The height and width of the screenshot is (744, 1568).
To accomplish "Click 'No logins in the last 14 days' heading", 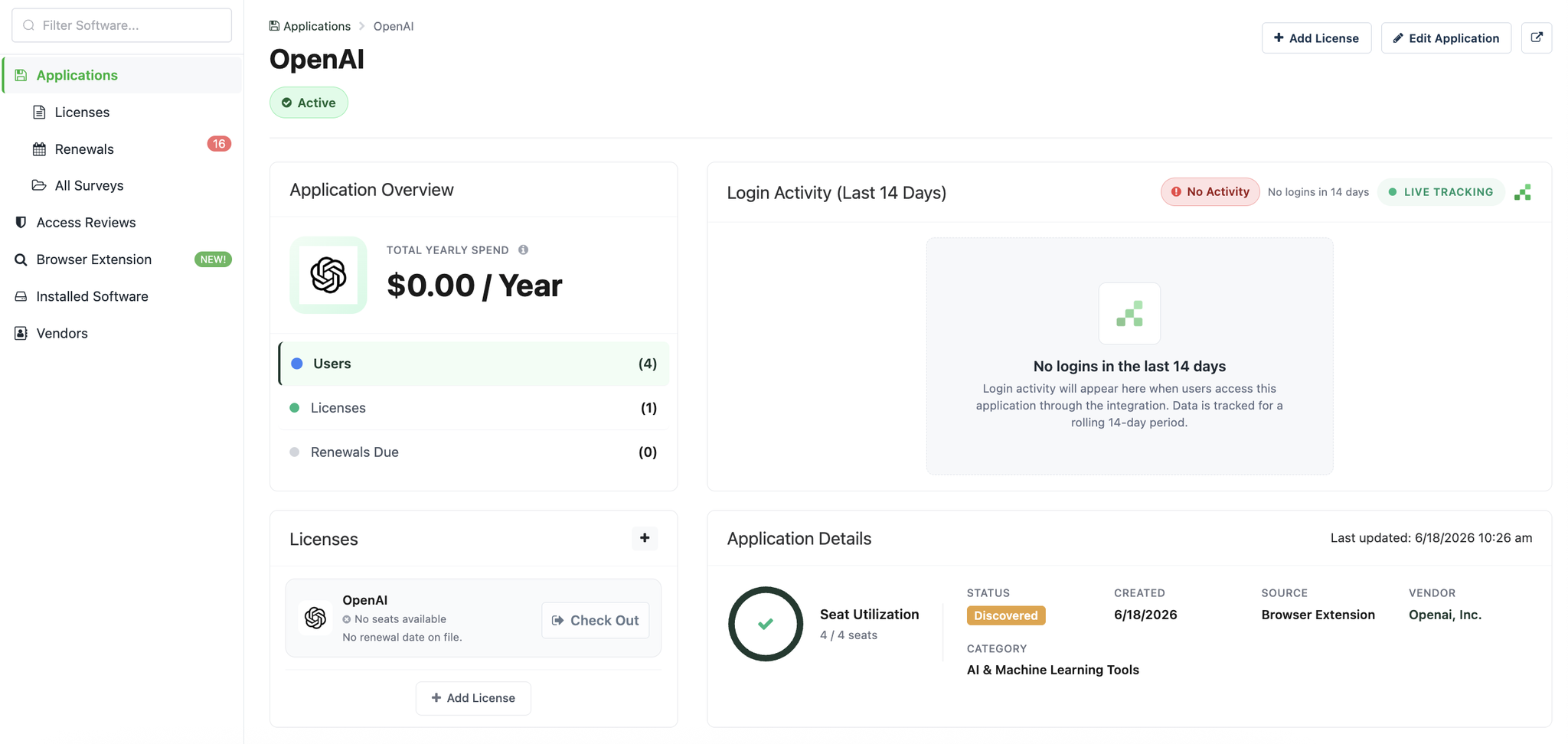I will (x=1129, y=367).
